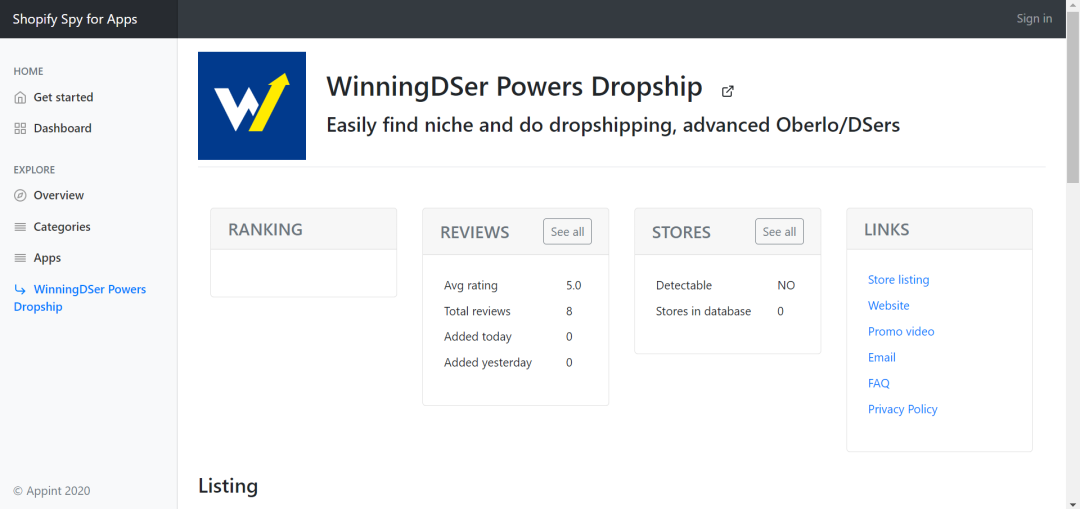Click the Stores in database label
This screenshot has width=1080, height=509.
[703, 311]
